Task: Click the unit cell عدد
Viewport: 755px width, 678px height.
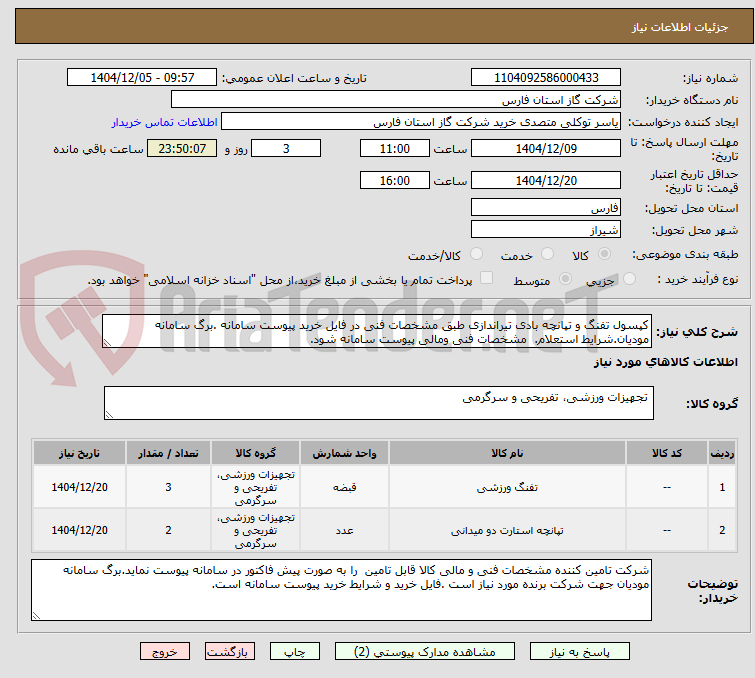Action: (x=344, y=530)
